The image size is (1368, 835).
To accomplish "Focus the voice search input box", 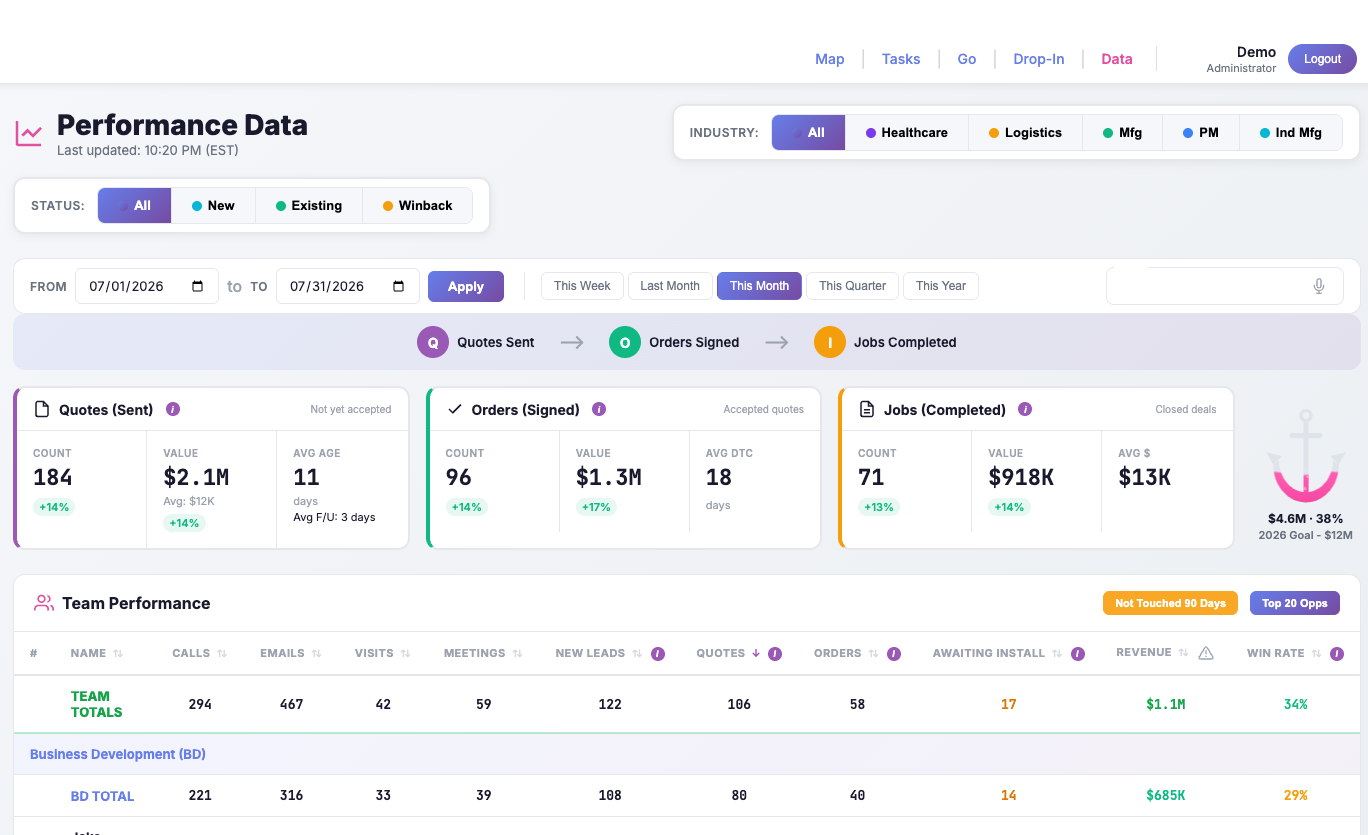I will pyautogui.click(x=1225, y=286).
